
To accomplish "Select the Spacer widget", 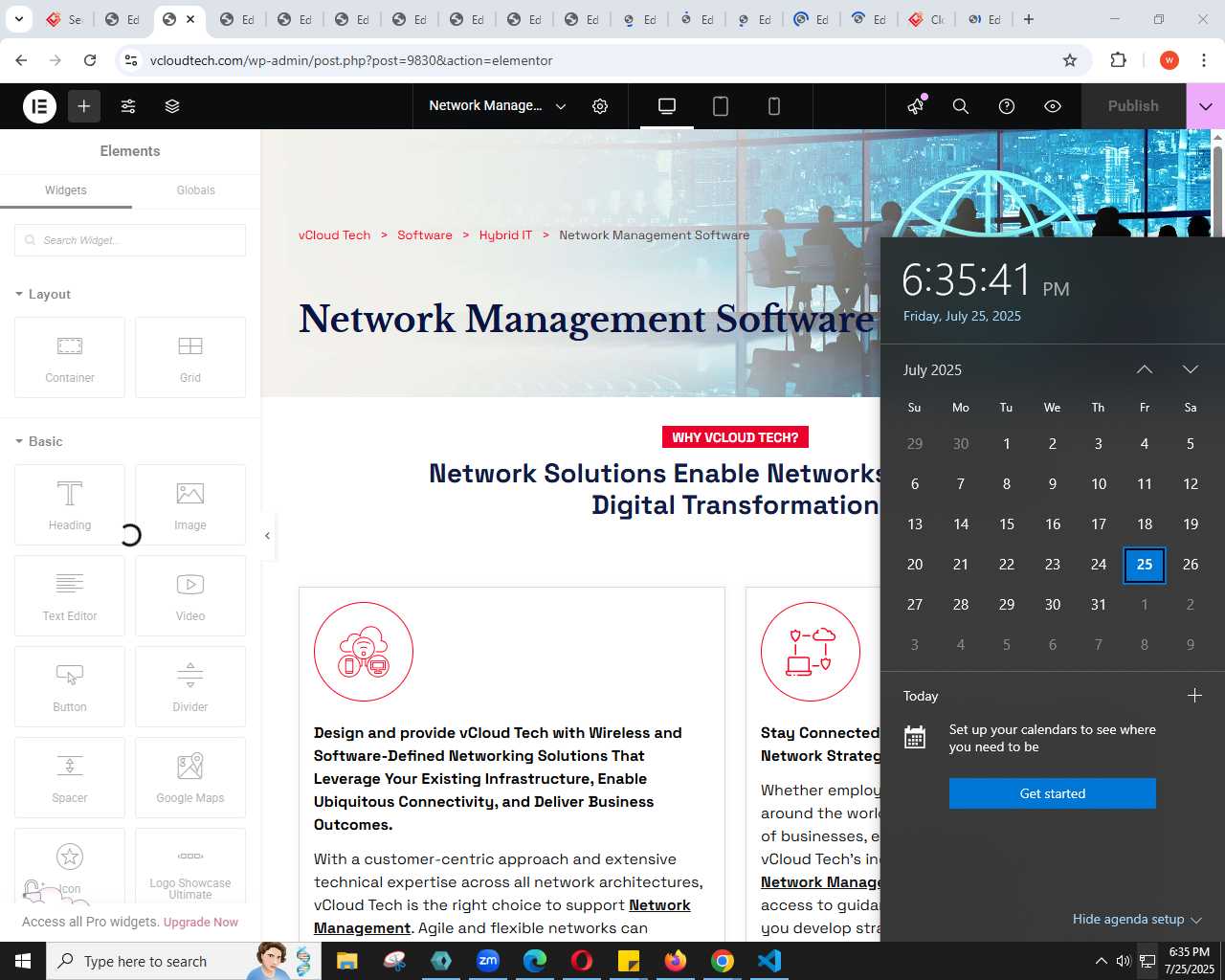I will 70,778.
